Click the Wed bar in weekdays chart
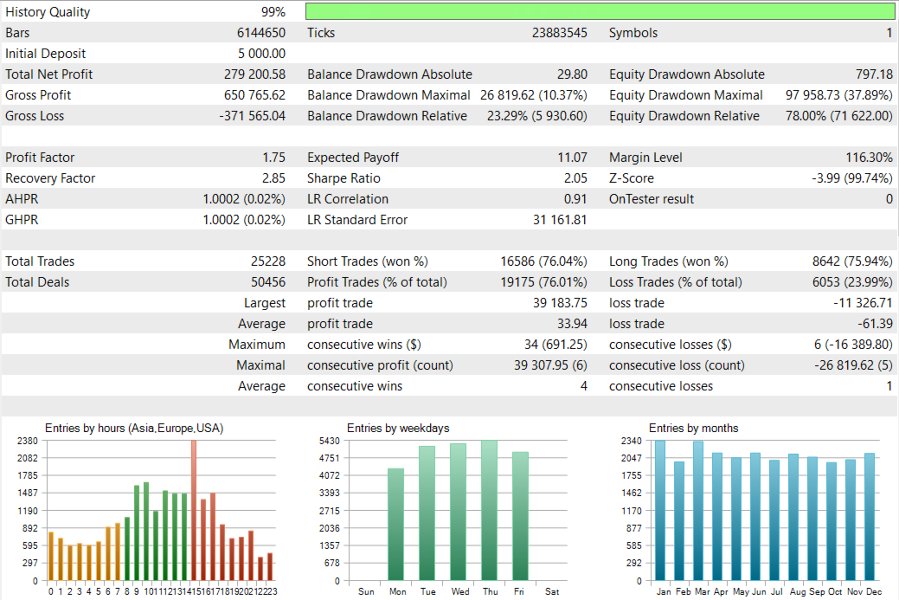 [458, 512]
